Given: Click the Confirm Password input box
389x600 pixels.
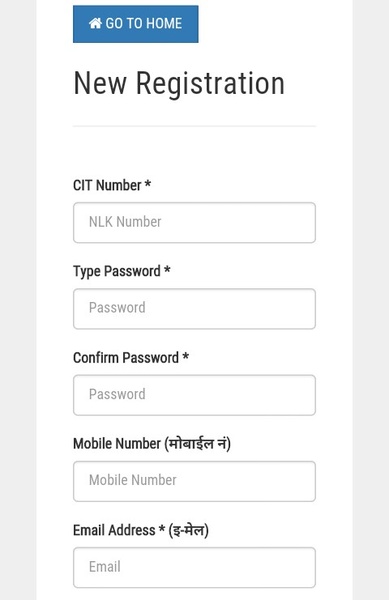Looking at the screenshot, I should [x=194, y=395].
